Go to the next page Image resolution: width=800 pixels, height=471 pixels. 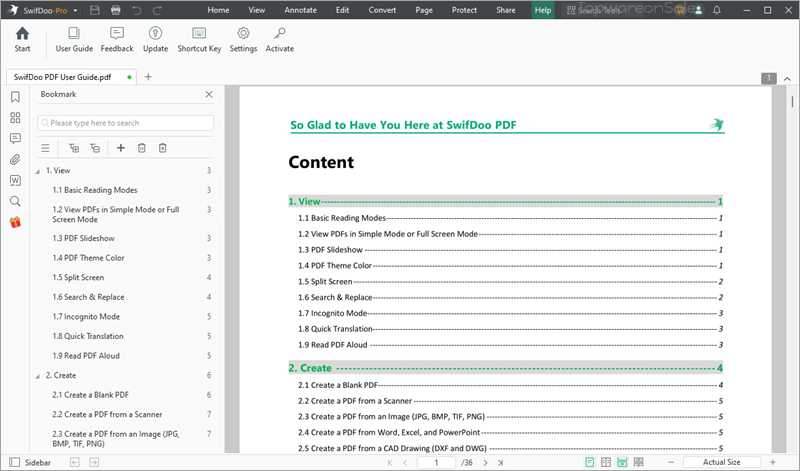pyautogui.click(x=485, y=463)
